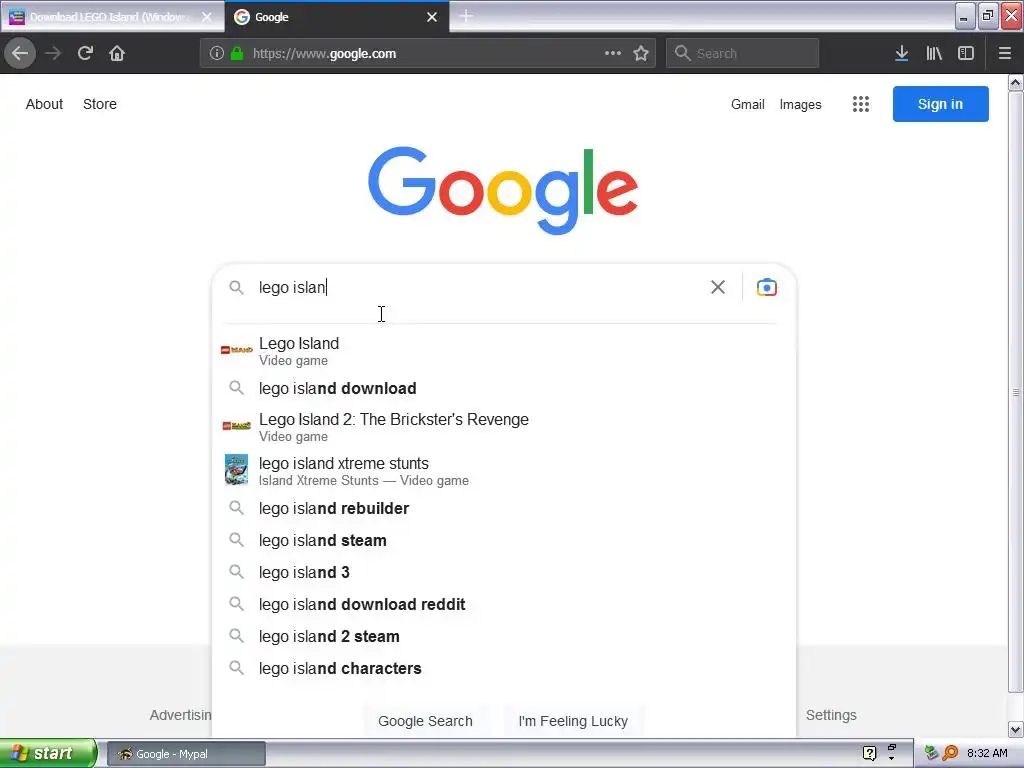1024x768 pixels.
Task: Click the scrollbar down arrow
Action: [x=1016, y=729]
